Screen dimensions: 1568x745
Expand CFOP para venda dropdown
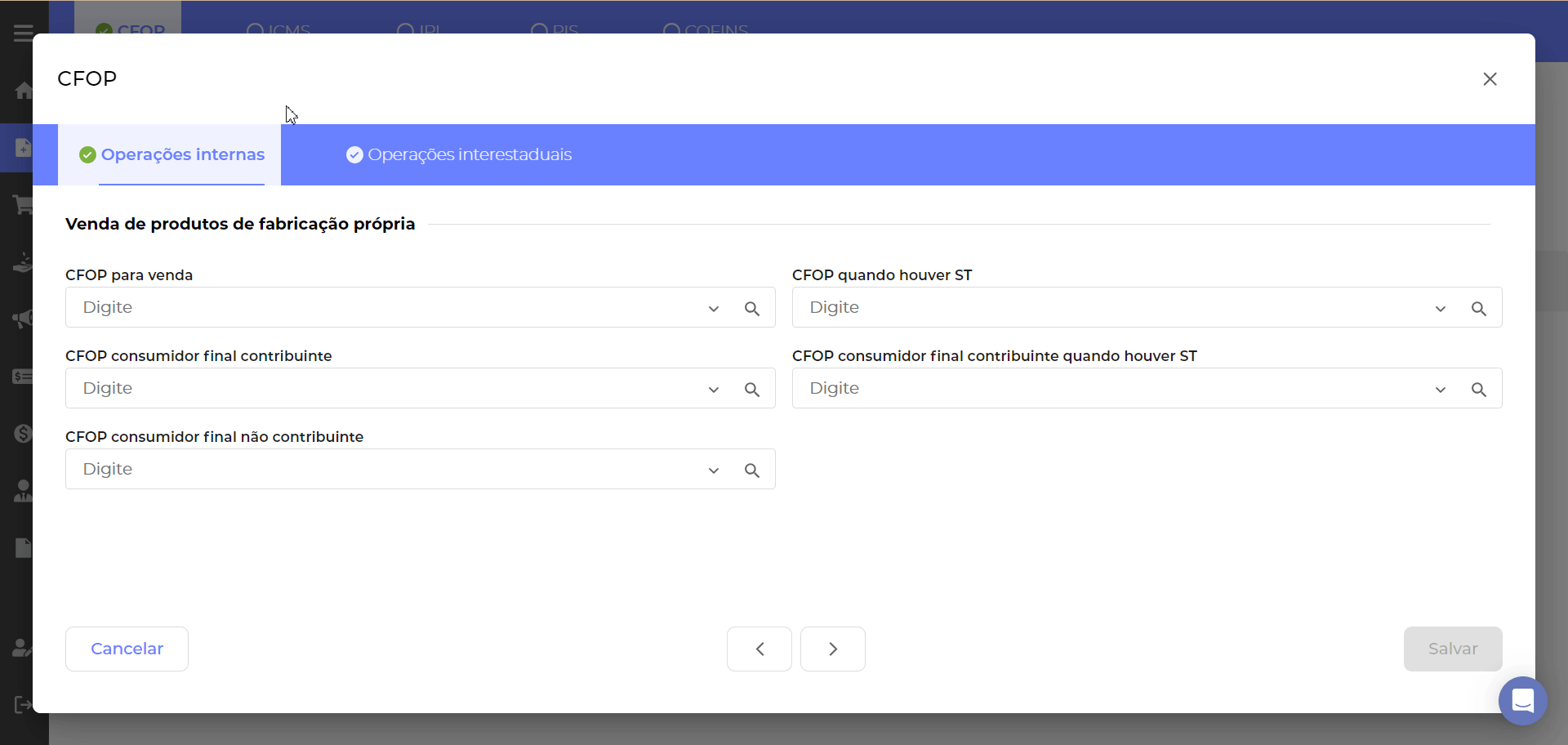click(x=714, y=309)
